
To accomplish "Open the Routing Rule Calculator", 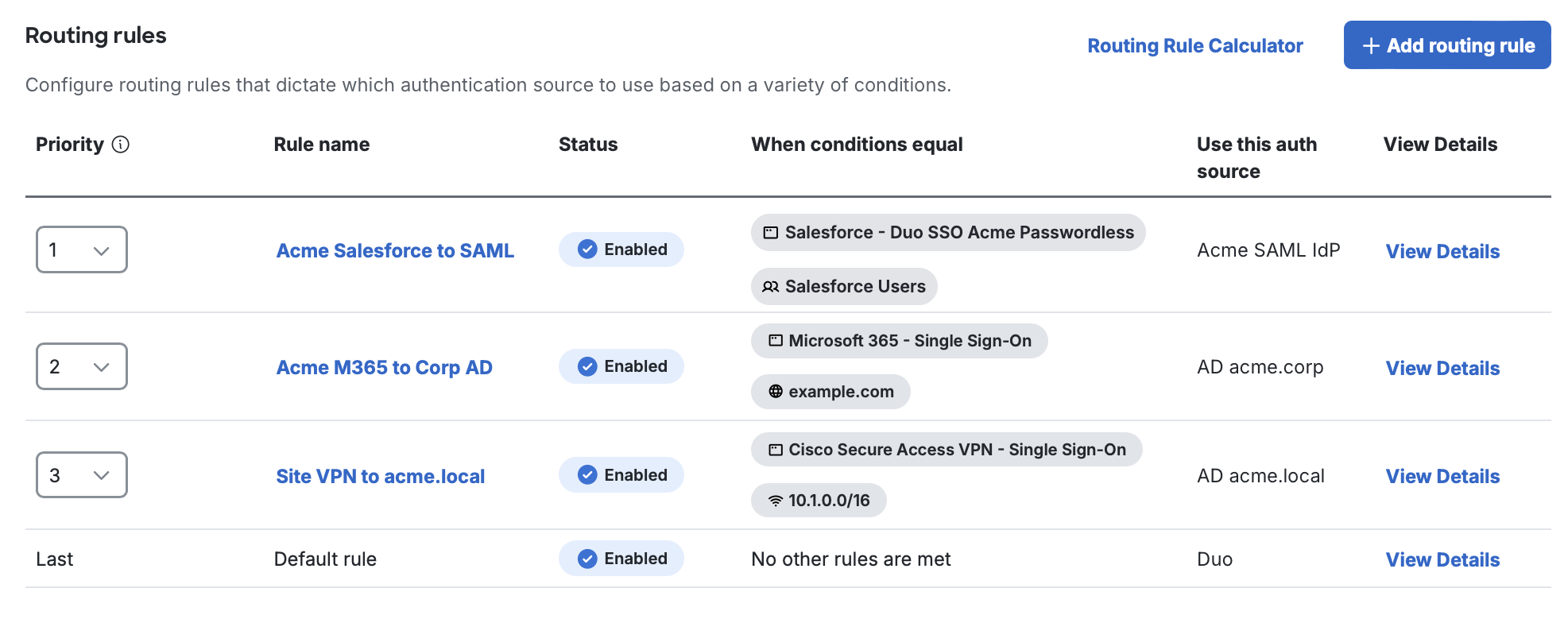I will click(x=1194, y=45).
